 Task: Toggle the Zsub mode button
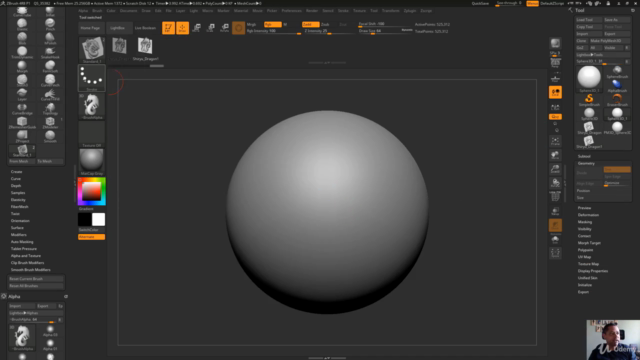325,24
